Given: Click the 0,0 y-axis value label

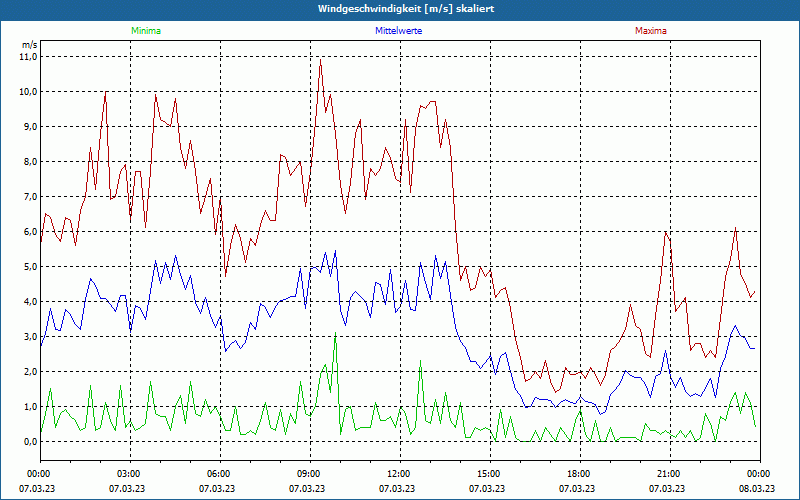Looking at the screenshot, I should [x=29, y=442].
